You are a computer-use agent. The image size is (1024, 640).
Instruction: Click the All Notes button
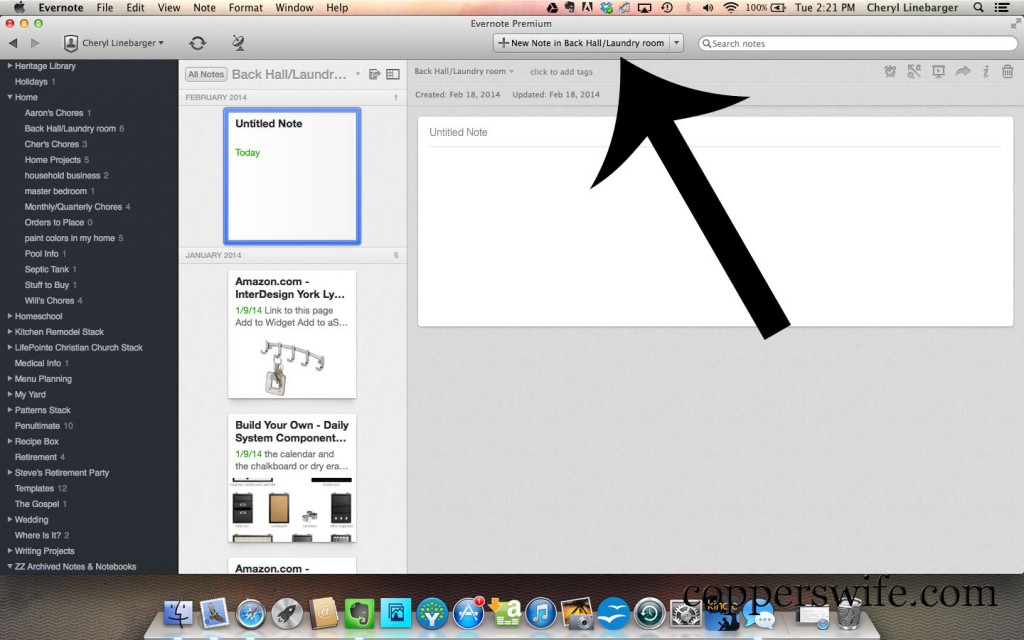pos(206,74)
